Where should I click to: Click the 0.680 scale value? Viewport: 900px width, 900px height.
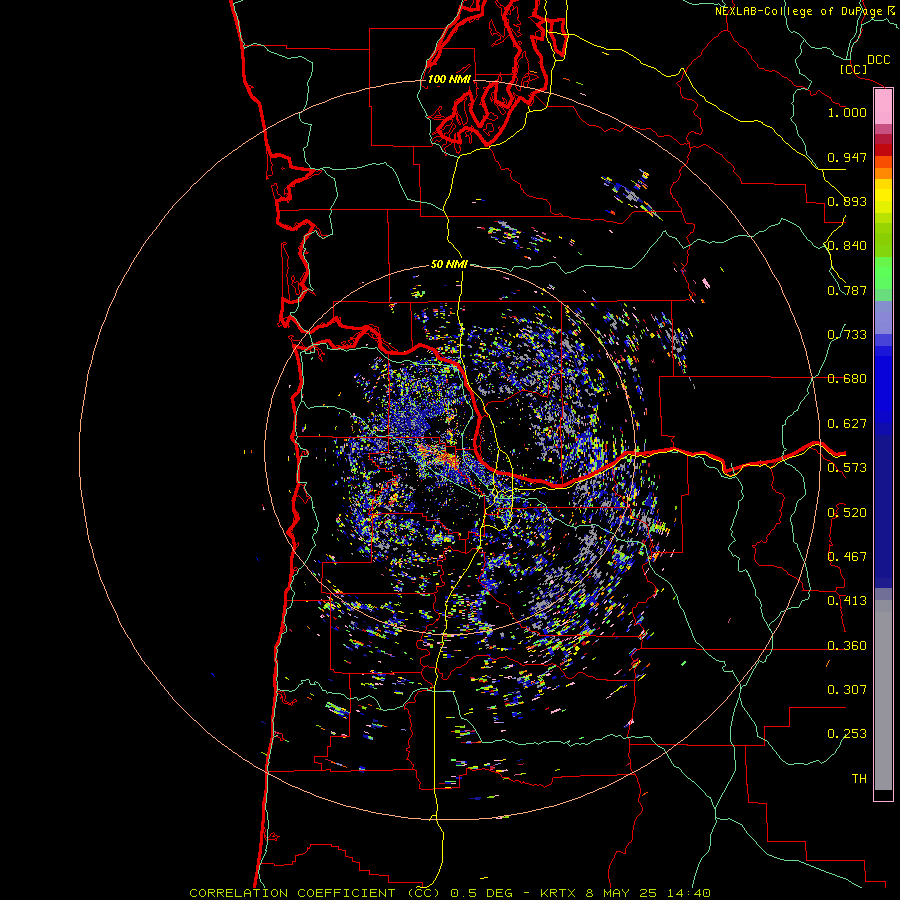847,379
